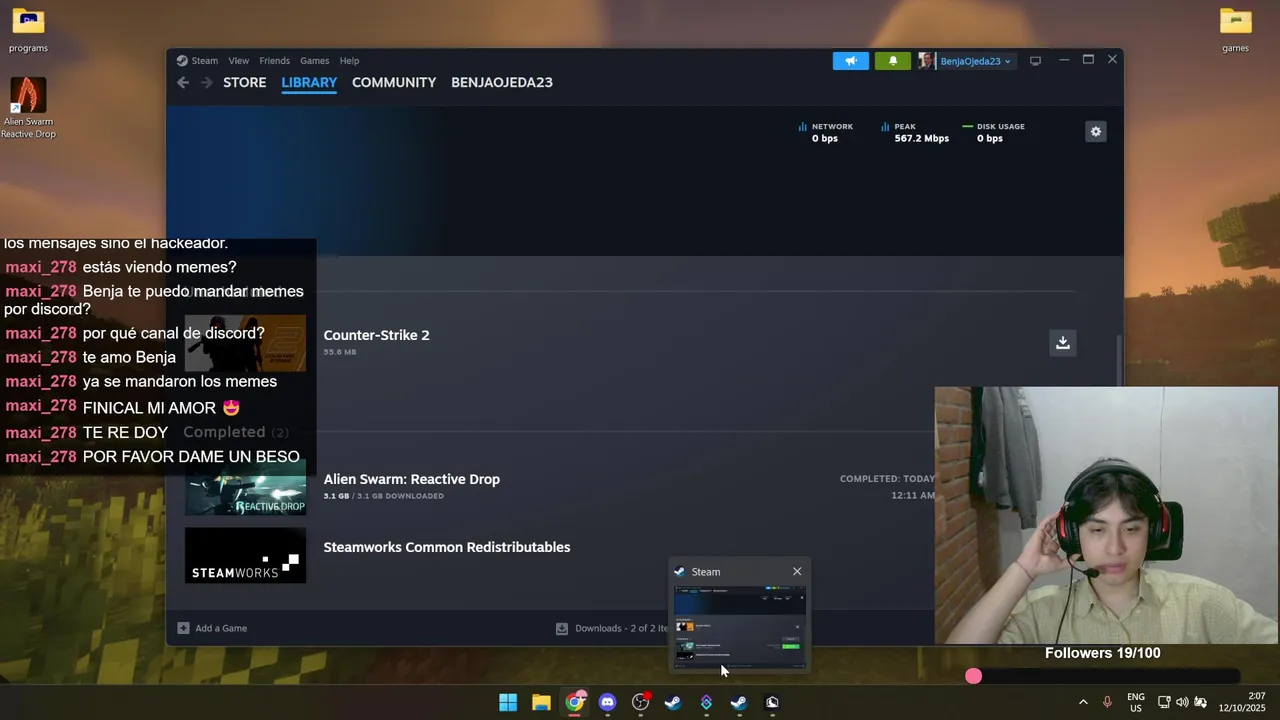Minimize the Steam window

[x=1064, y=60]
